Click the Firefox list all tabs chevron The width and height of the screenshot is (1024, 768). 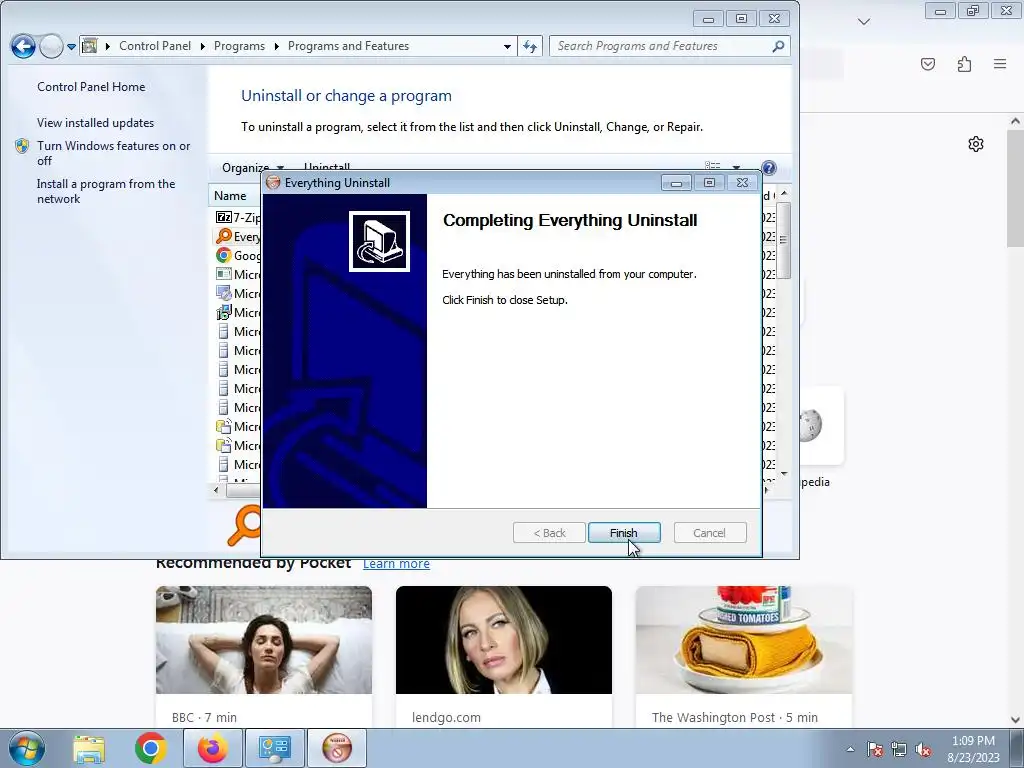click(x=864, y=22)
